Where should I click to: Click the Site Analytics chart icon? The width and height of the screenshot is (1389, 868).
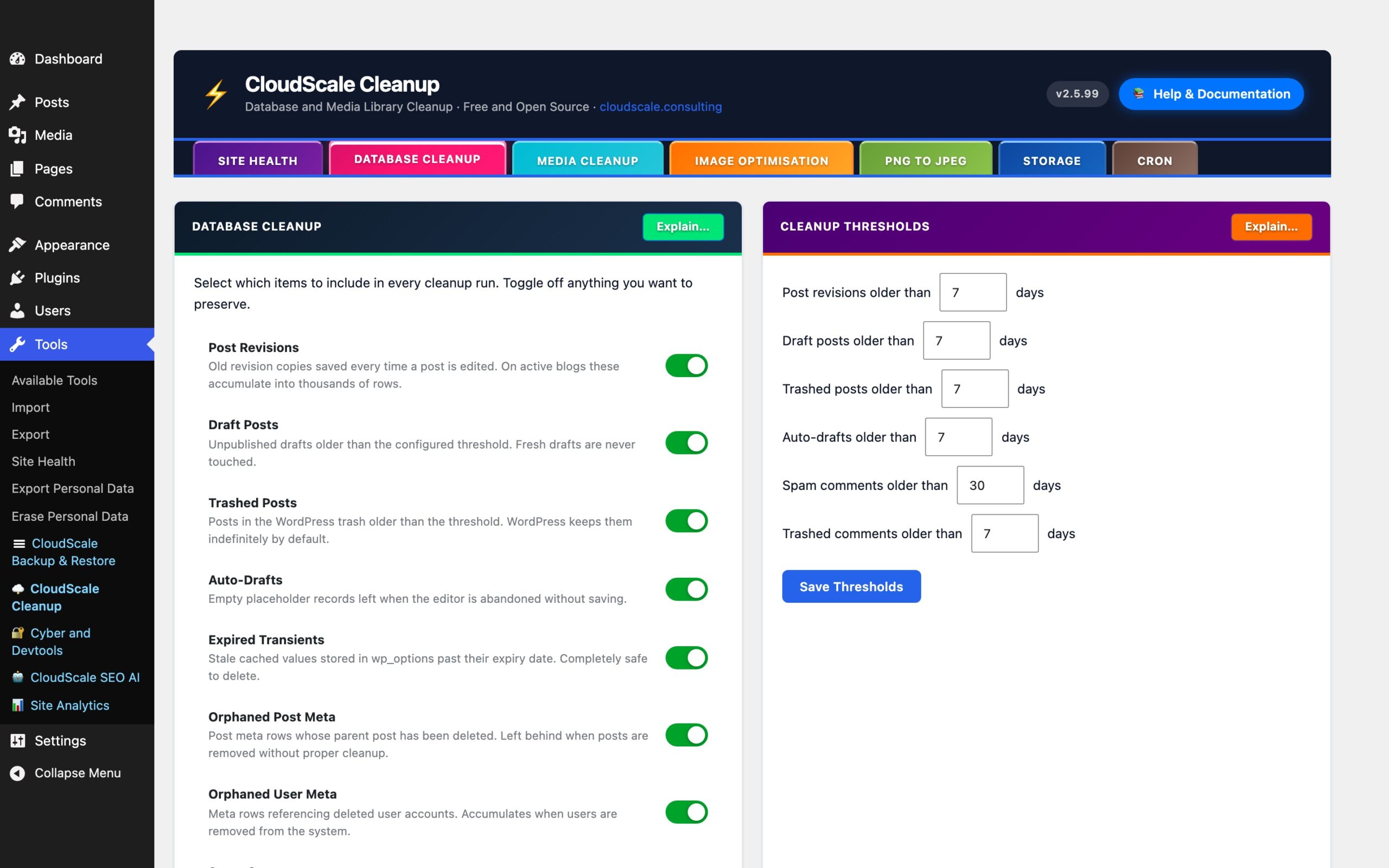[x=18, y=705]
